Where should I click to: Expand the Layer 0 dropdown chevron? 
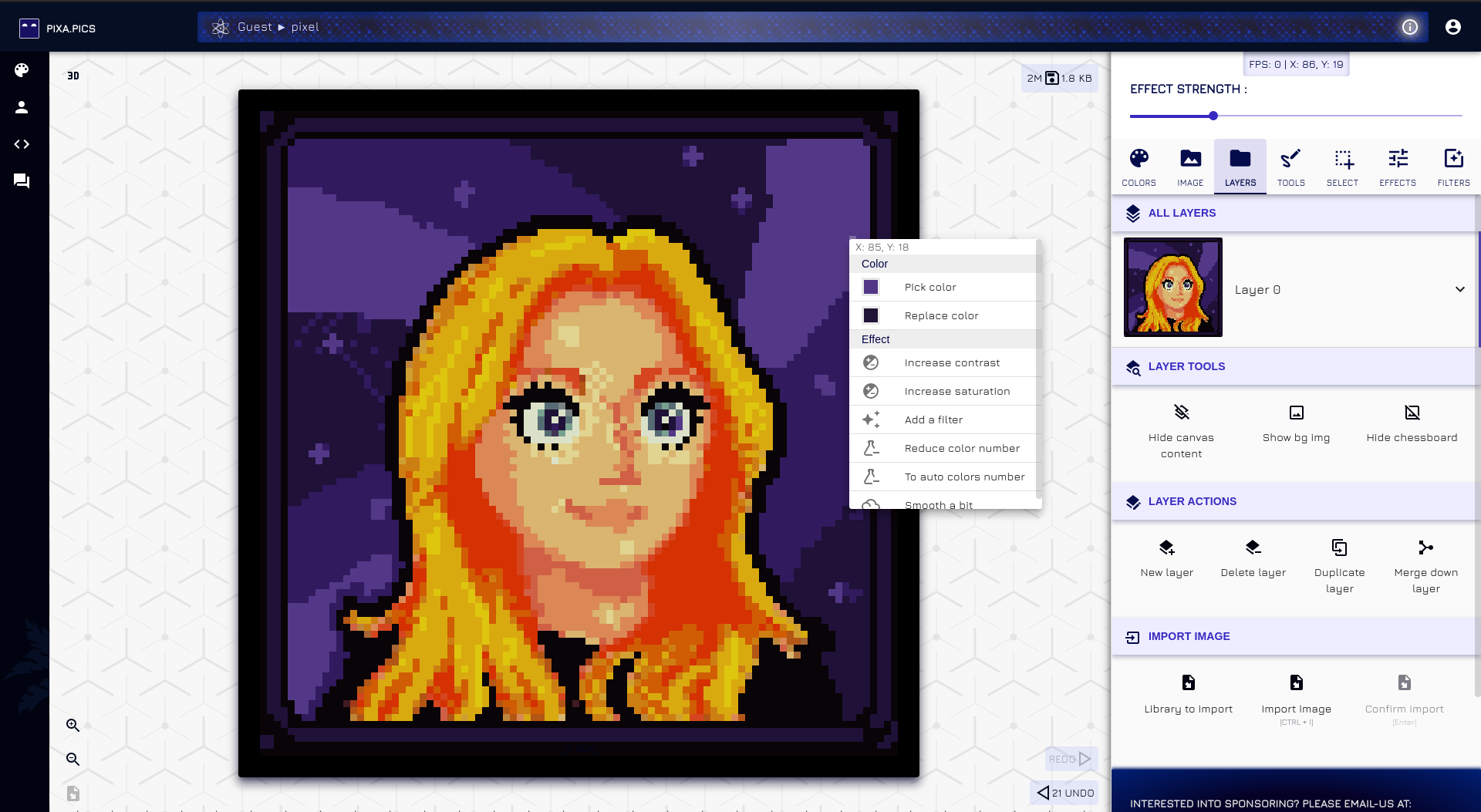(x=1459, y=290)
